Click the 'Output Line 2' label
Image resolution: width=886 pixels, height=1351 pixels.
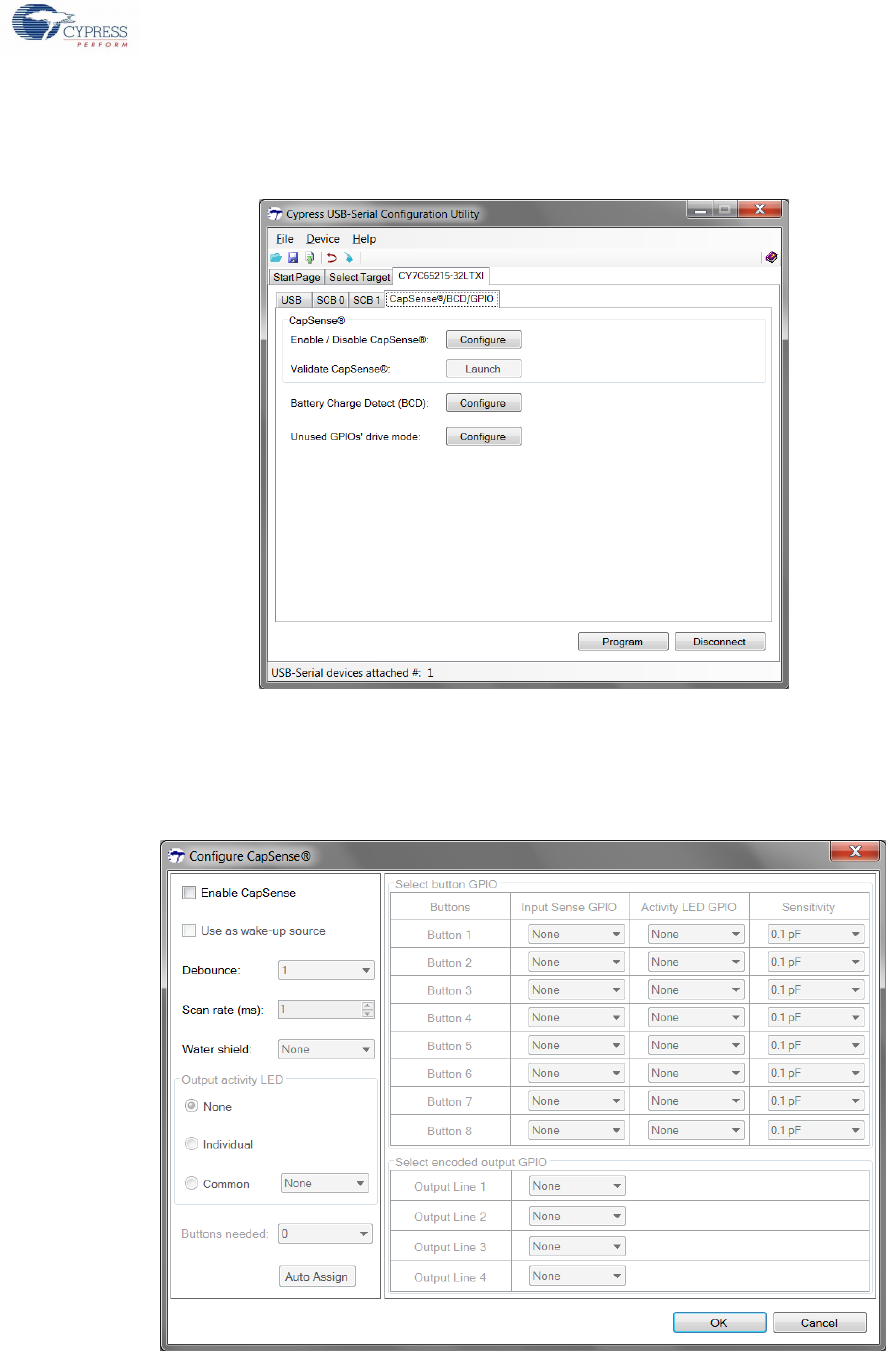pyautogui.click(x=450, y=1217)
